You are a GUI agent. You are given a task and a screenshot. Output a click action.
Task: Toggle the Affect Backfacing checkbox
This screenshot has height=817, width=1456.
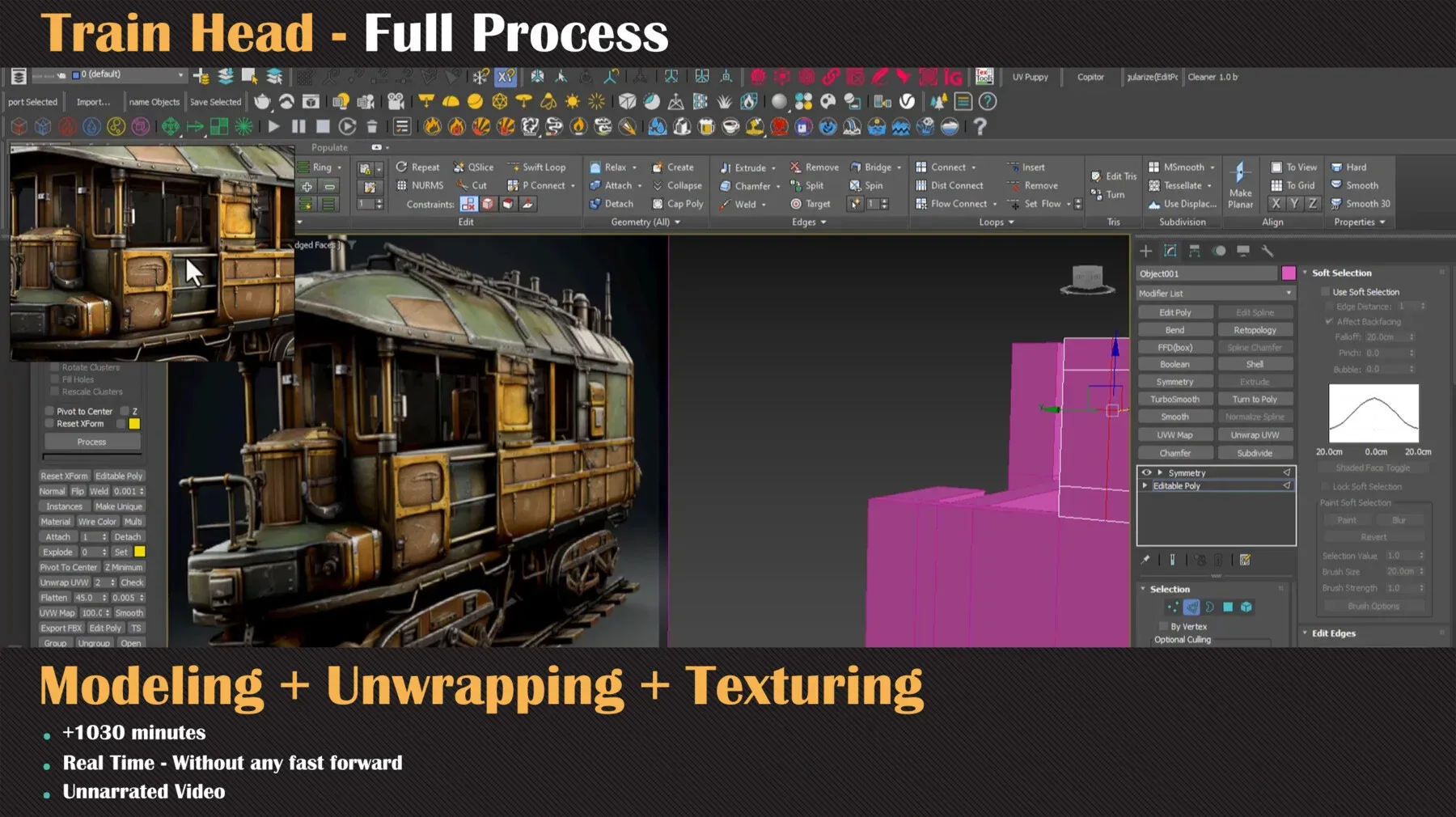1328,321
